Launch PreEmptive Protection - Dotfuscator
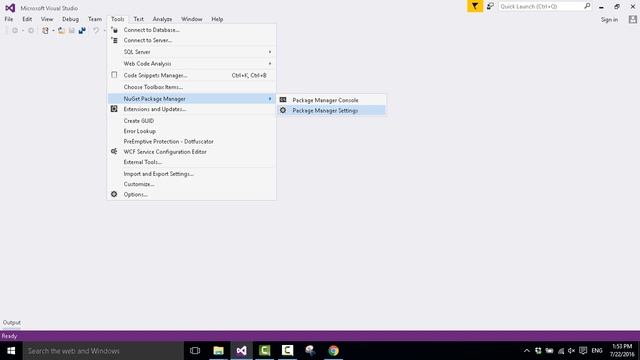This screenshot has height=360, width=640. pos(191,141)
